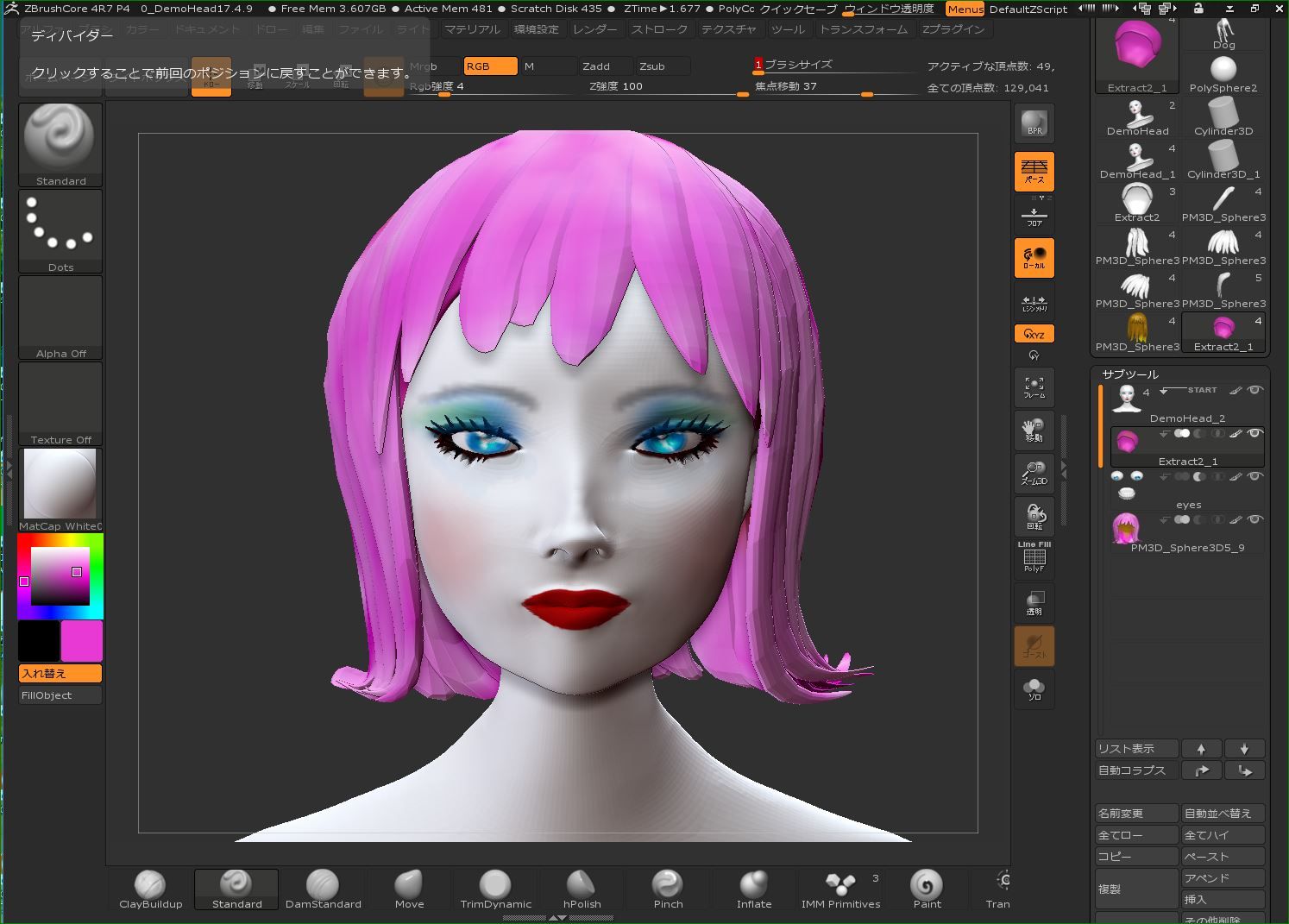Switch rotation to XYZ mode
The height and width of the screenshot is (924, 1289).
click(x=1034, y=334)
